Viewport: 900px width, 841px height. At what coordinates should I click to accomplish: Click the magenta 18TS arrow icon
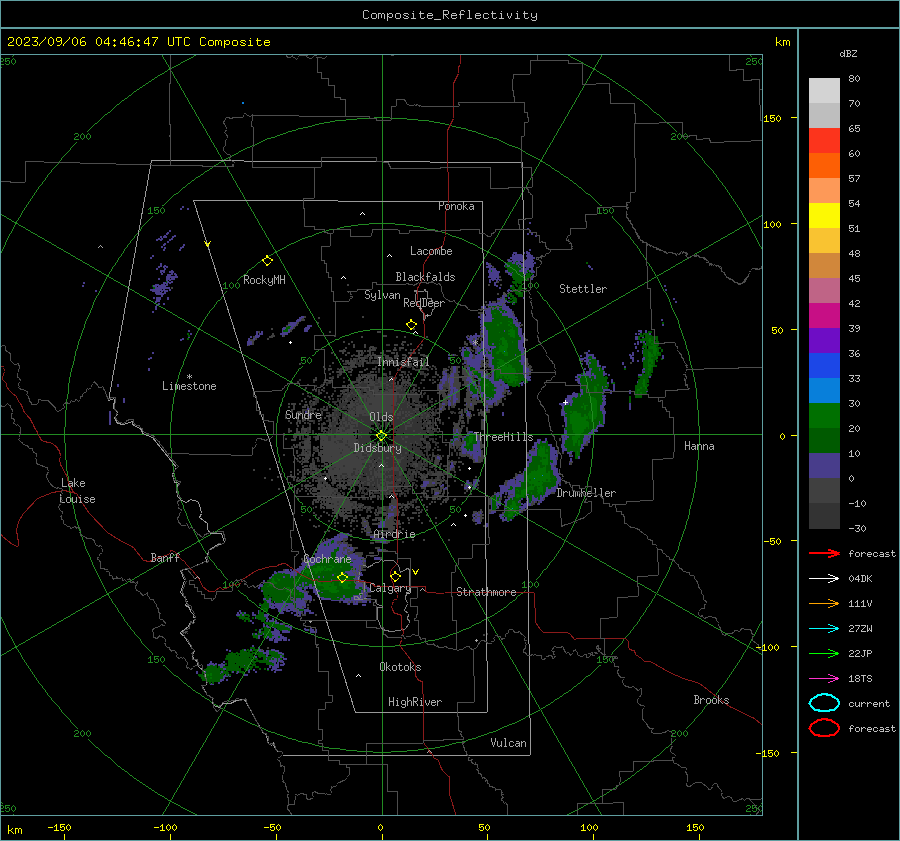824,678
